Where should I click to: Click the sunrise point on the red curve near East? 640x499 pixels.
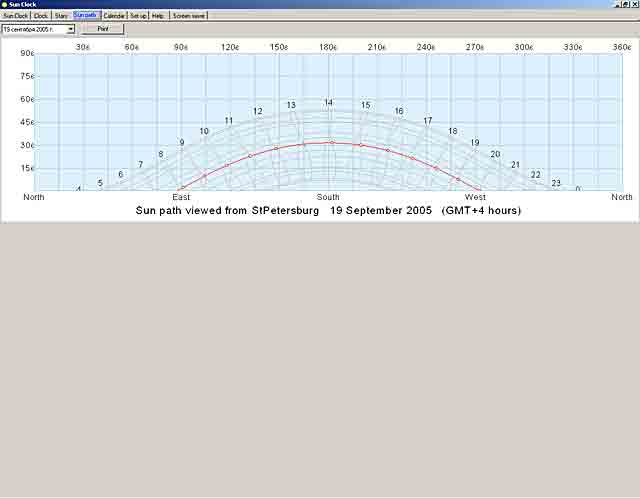[x=182, y=188]
